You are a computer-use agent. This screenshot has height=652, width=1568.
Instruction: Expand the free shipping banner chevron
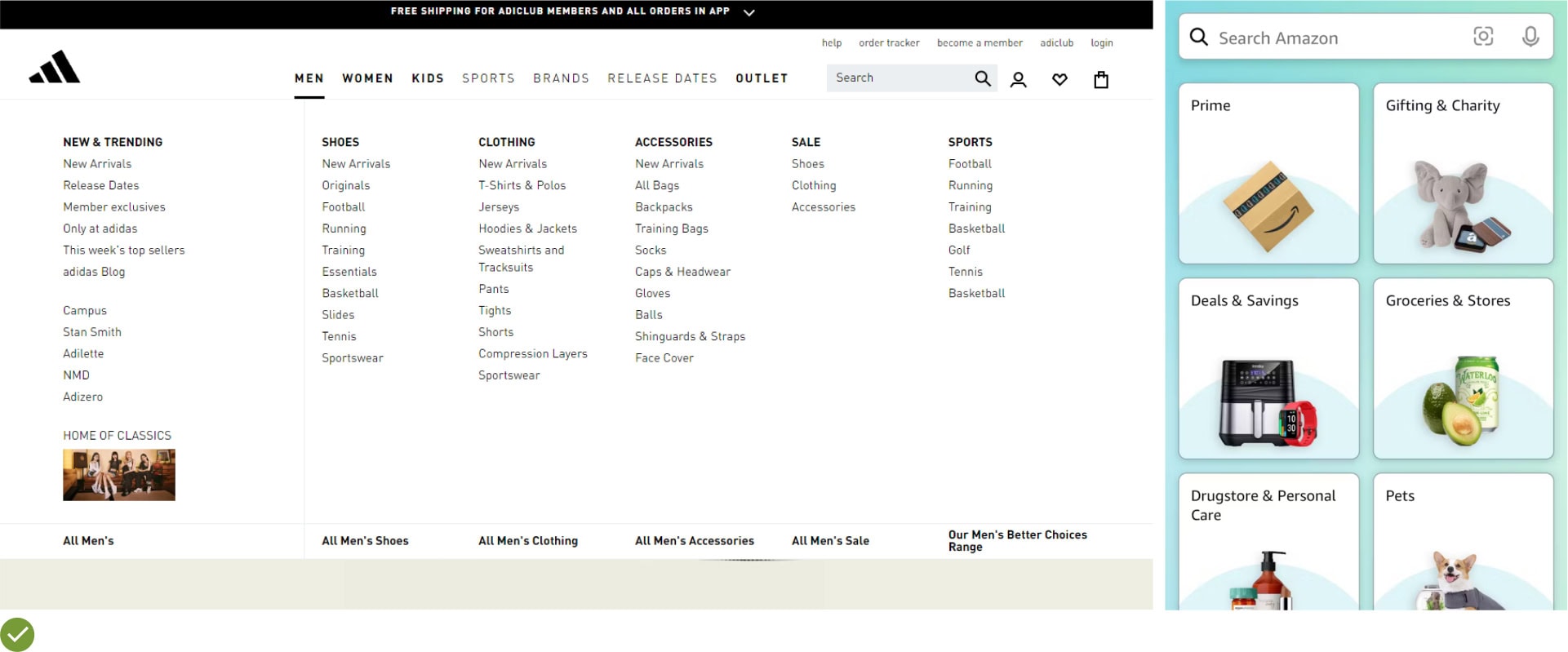click(x=749, y=12)
